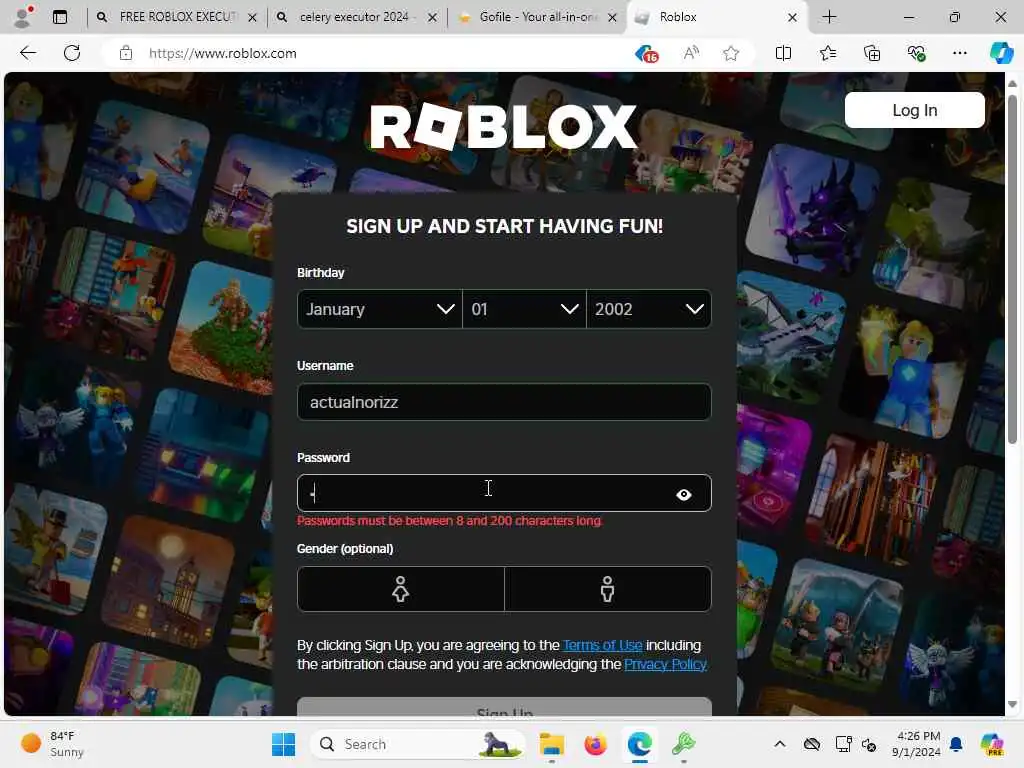This screenshot has height=768, width=1024.
Task: Open the birthday month dropdown showing January
Action: 379,309
